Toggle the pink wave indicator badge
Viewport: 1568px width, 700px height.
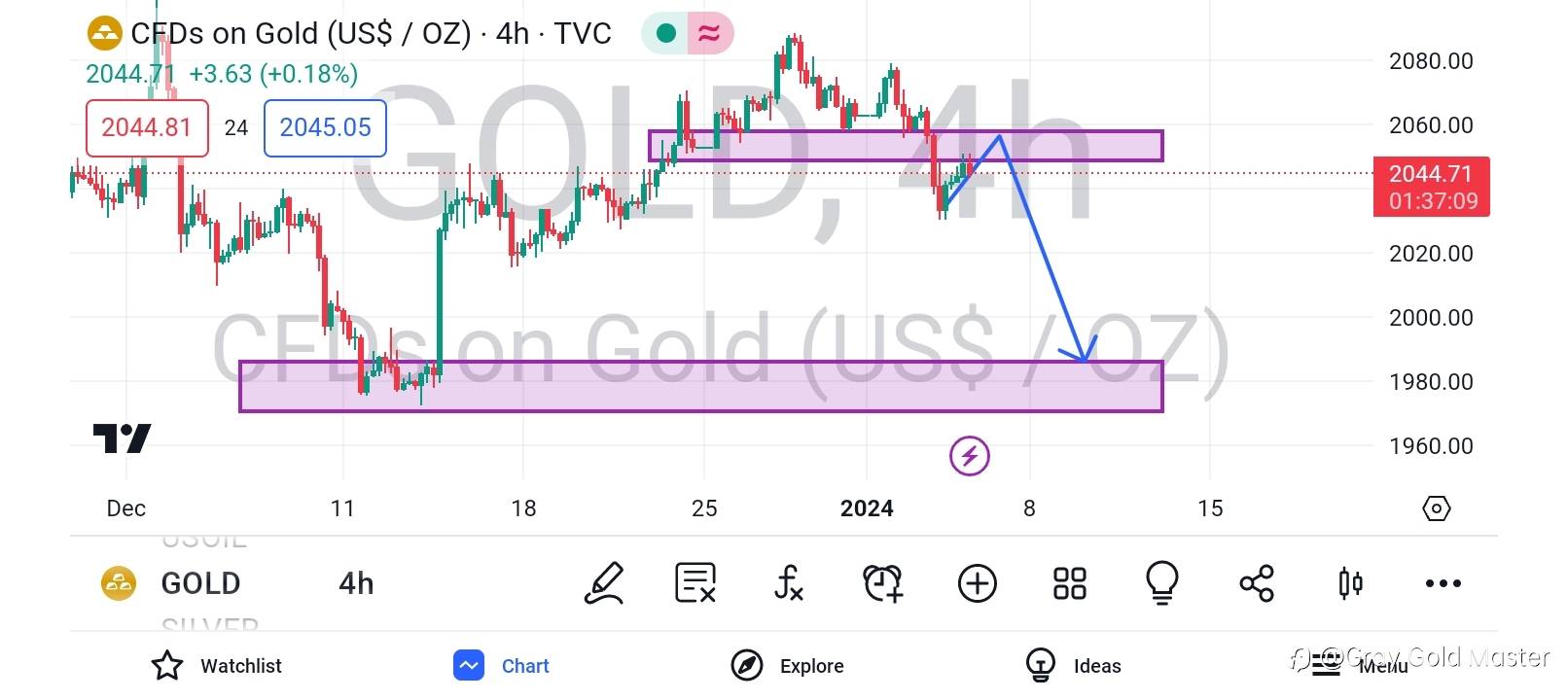click(x=709, y=34)
